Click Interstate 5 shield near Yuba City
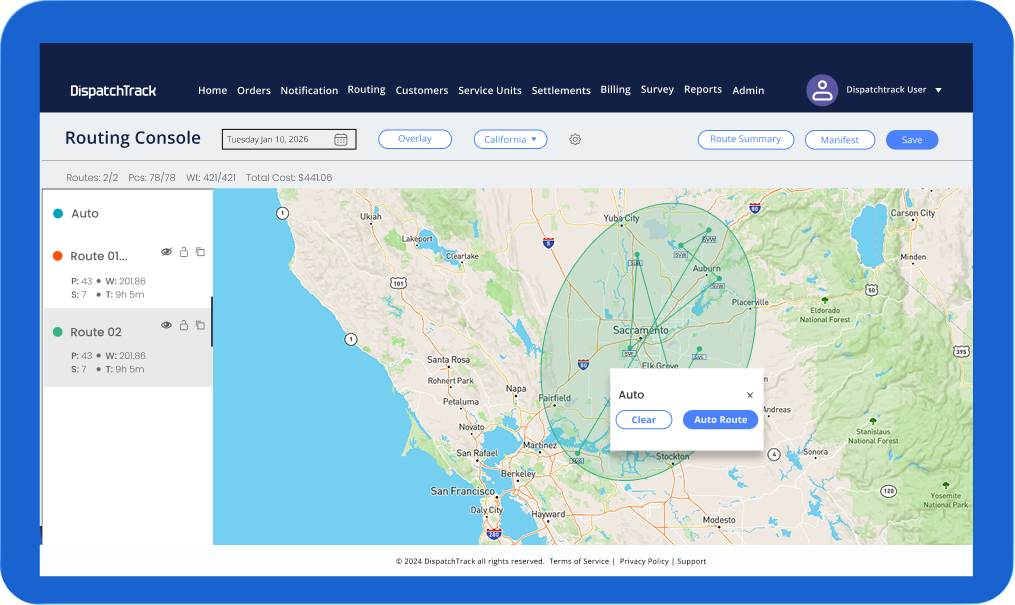1015x605 pixels. 548,243
